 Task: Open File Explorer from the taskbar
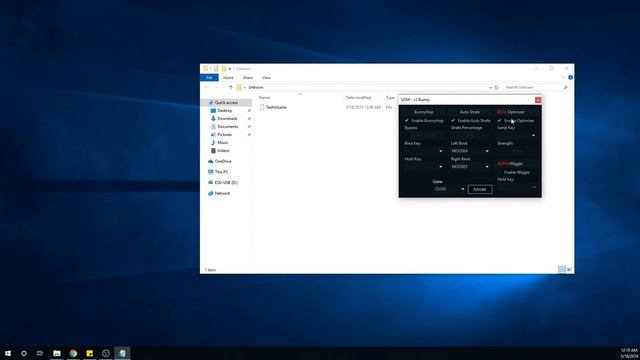[57, 353]
